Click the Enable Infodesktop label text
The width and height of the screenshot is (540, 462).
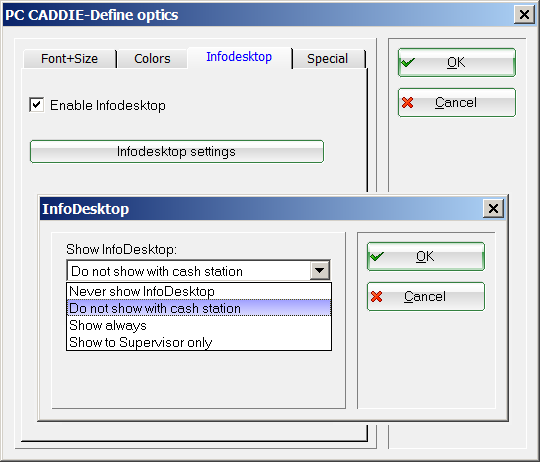pos(108,105)
